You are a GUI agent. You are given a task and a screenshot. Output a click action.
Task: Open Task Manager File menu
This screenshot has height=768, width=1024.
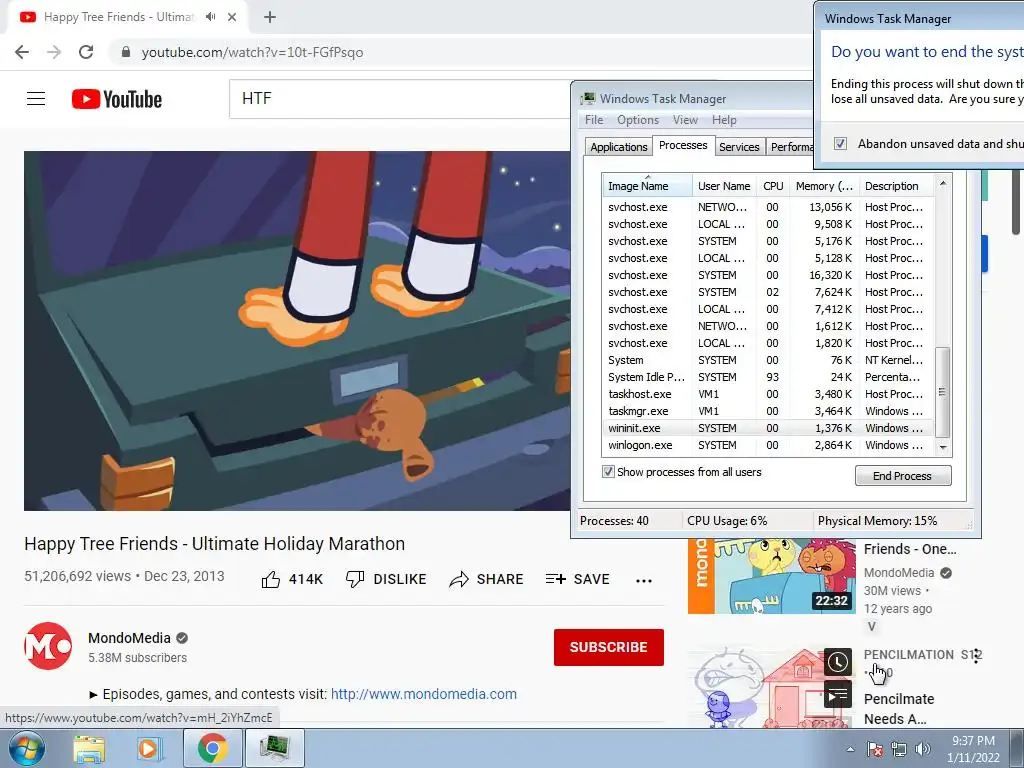[x=594, y=120]
